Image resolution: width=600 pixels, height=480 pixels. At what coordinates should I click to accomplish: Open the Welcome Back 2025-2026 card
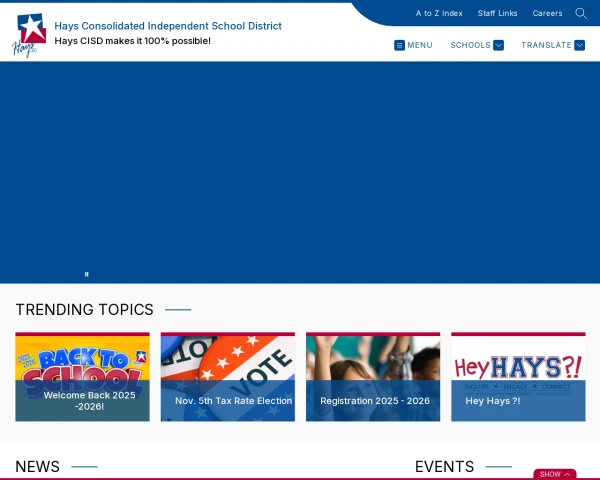82,377
